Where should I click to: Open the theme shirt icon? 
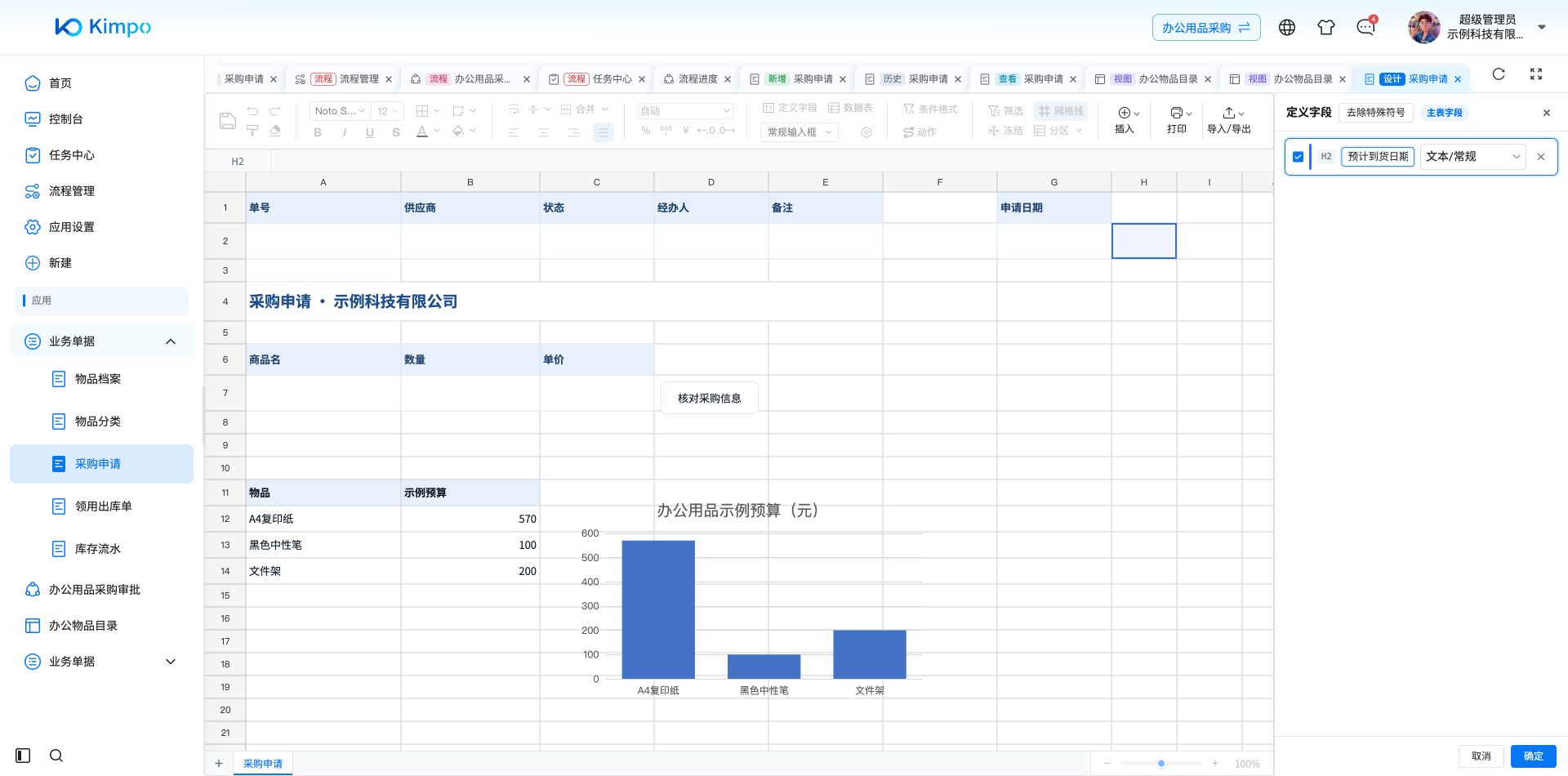[1326, 27]
